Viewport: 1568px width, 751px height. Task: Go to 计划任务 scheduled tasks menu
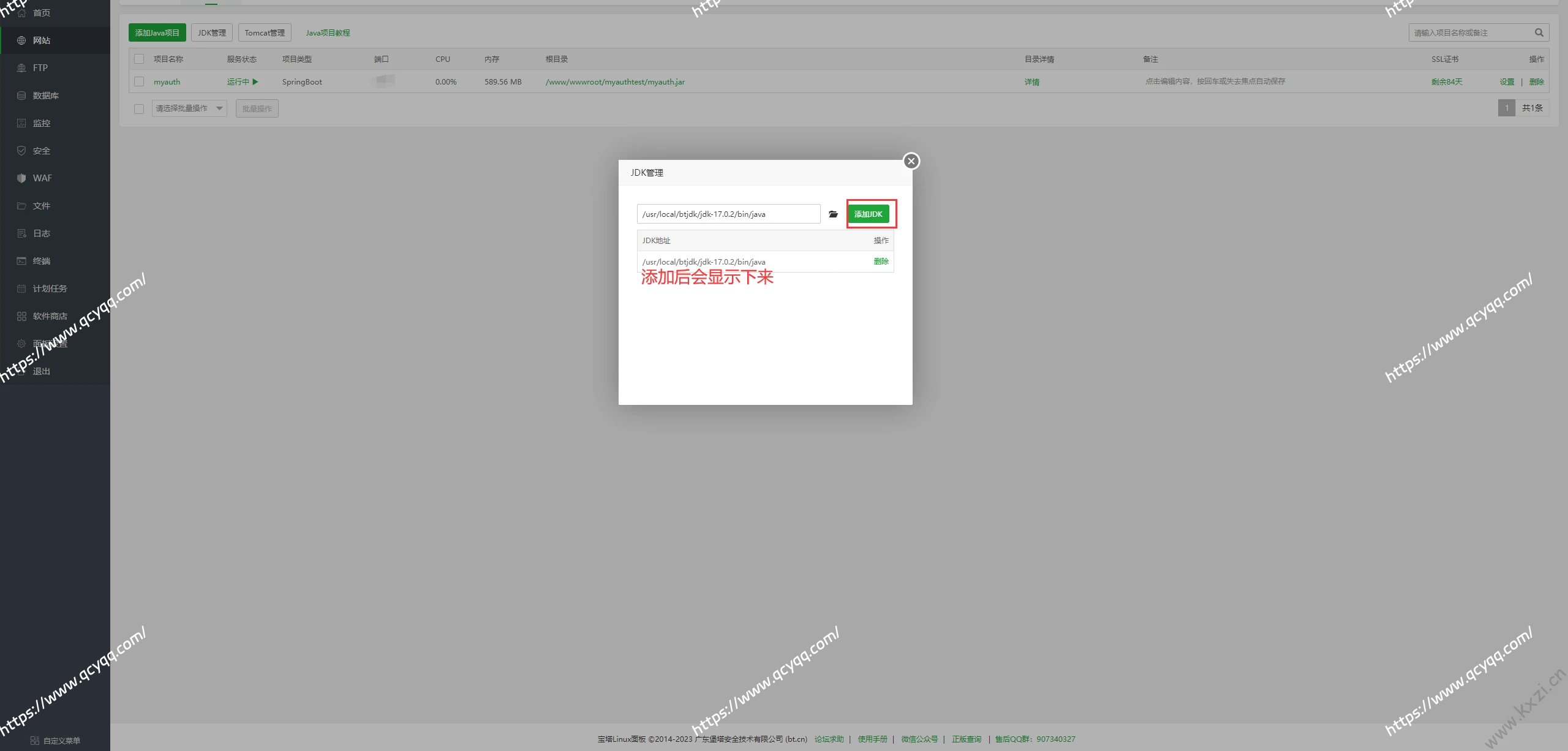[50, 289]
